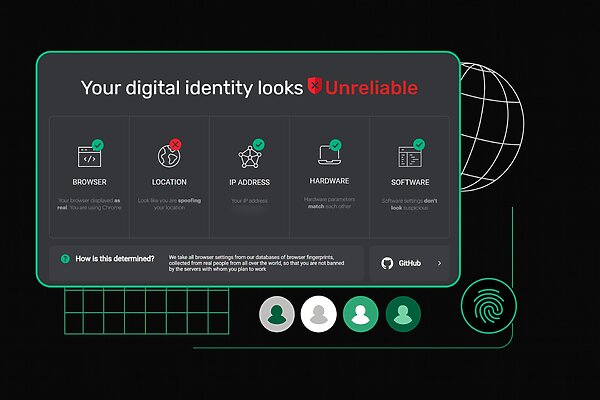Click the red X badge on Location
Image resolution: width=600 pixels, height=400 pixels.
coord(177,145)
